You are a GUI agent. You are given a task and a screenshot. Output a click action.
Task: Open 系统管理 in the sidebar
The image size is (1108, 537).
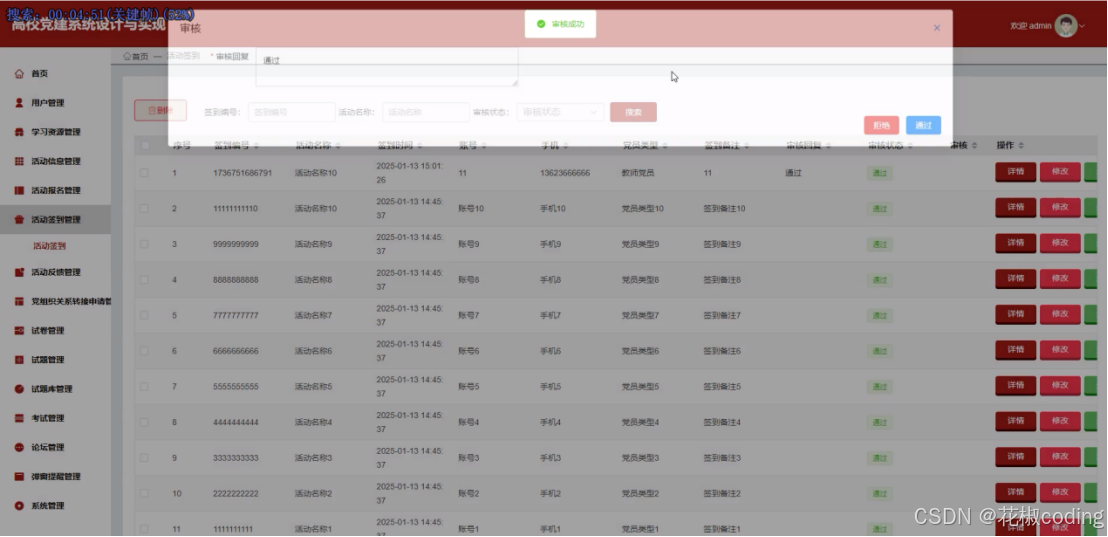point(47,506)
